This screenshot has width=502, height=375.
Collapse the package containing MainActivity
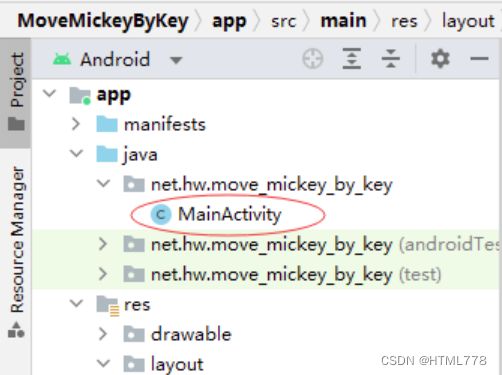[103, 183]
